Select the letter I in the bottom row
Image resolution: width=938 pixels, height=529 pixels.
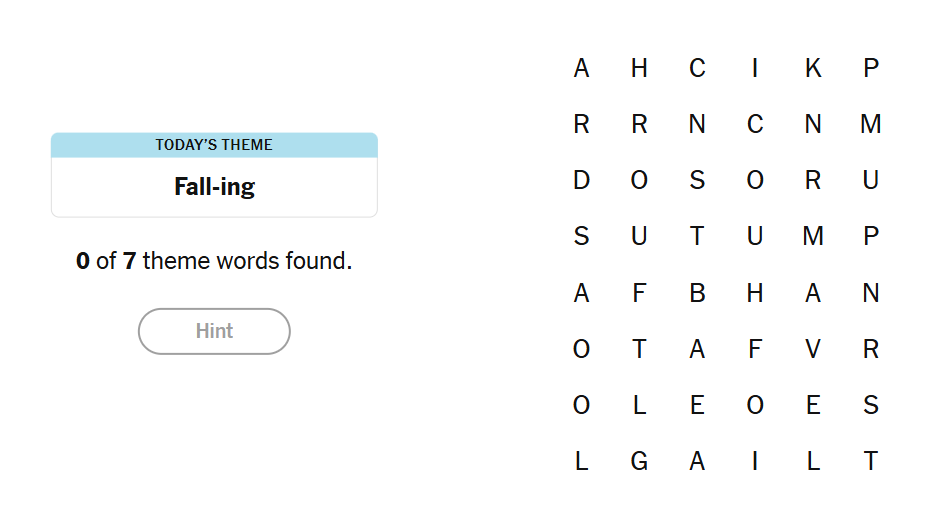(x=755, y=461)
